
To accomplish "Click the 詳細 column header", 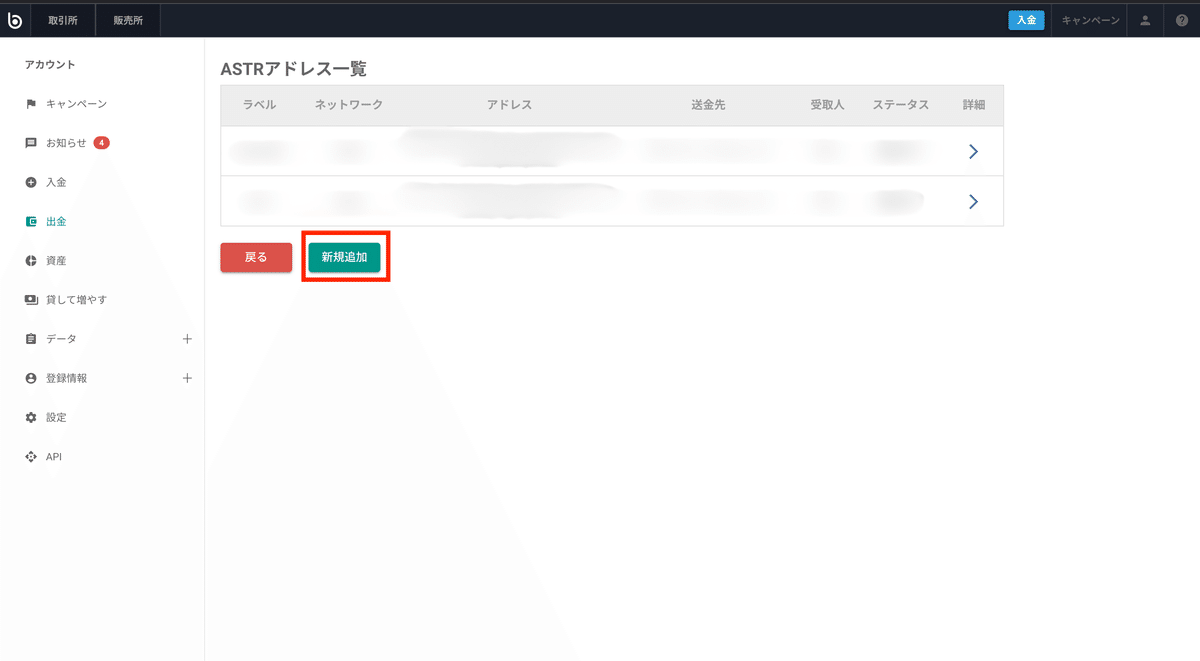I will [974, 105].
